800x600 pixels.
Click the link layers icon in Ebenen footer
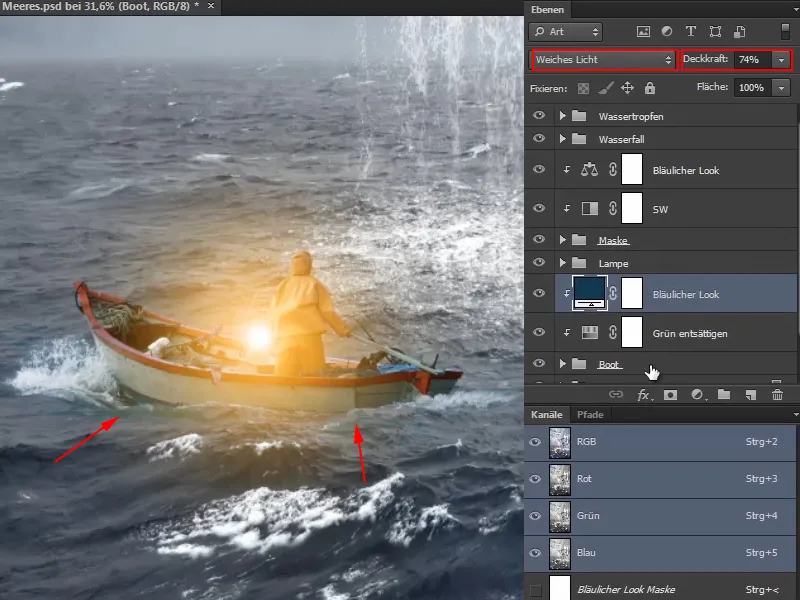click(616, 394)
